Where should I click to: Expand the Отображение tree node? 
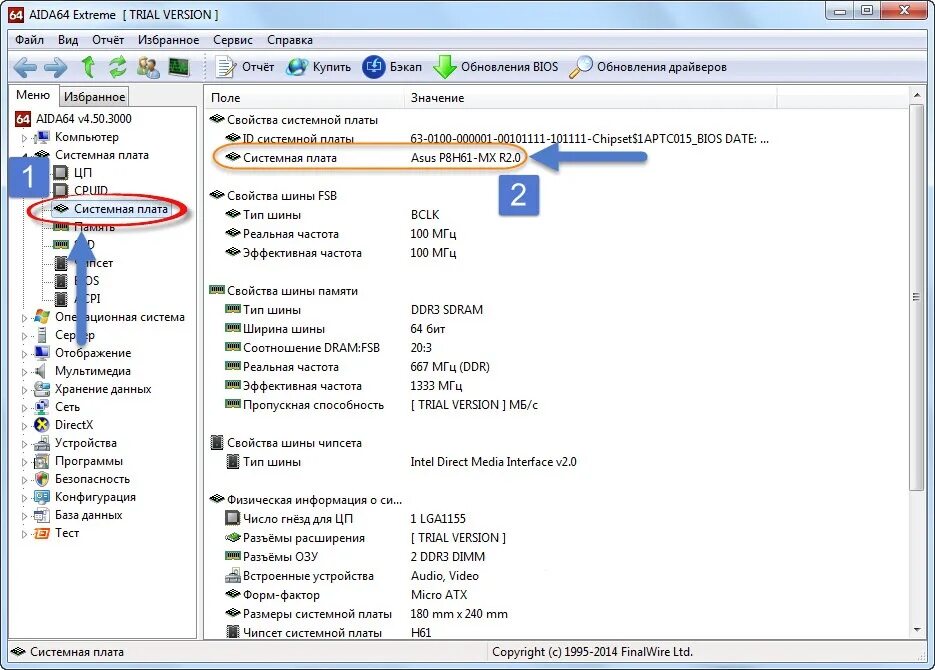(x=24, y=354)
